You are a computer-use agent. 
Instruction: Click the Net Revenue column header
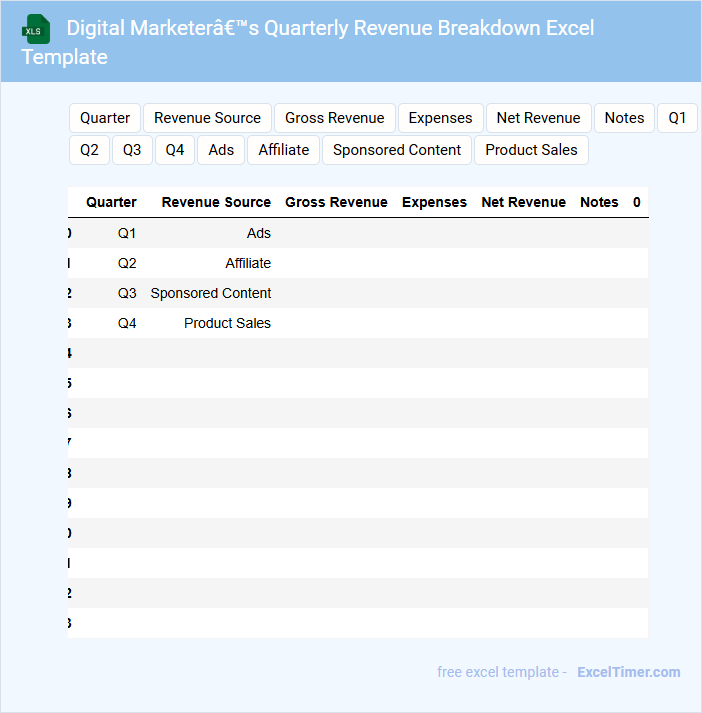tap(523, 202)
